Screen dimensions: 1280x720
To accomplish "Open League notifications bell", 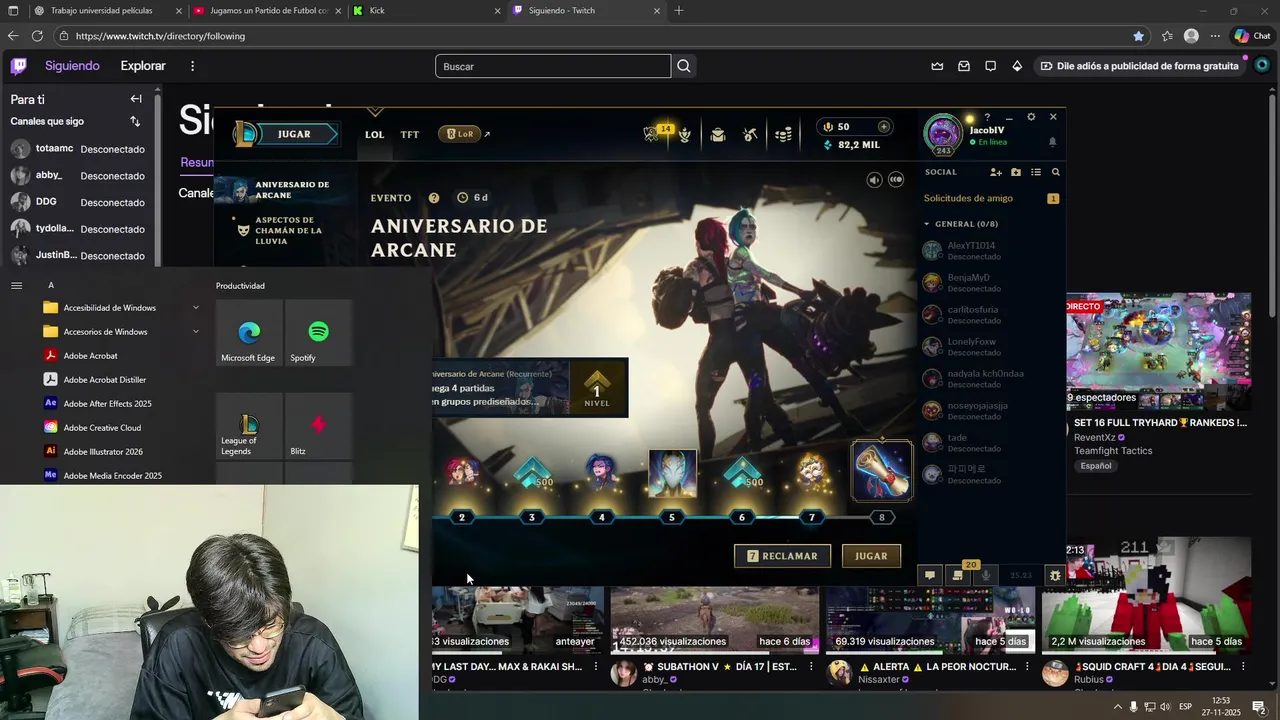I will point(1052,142).
